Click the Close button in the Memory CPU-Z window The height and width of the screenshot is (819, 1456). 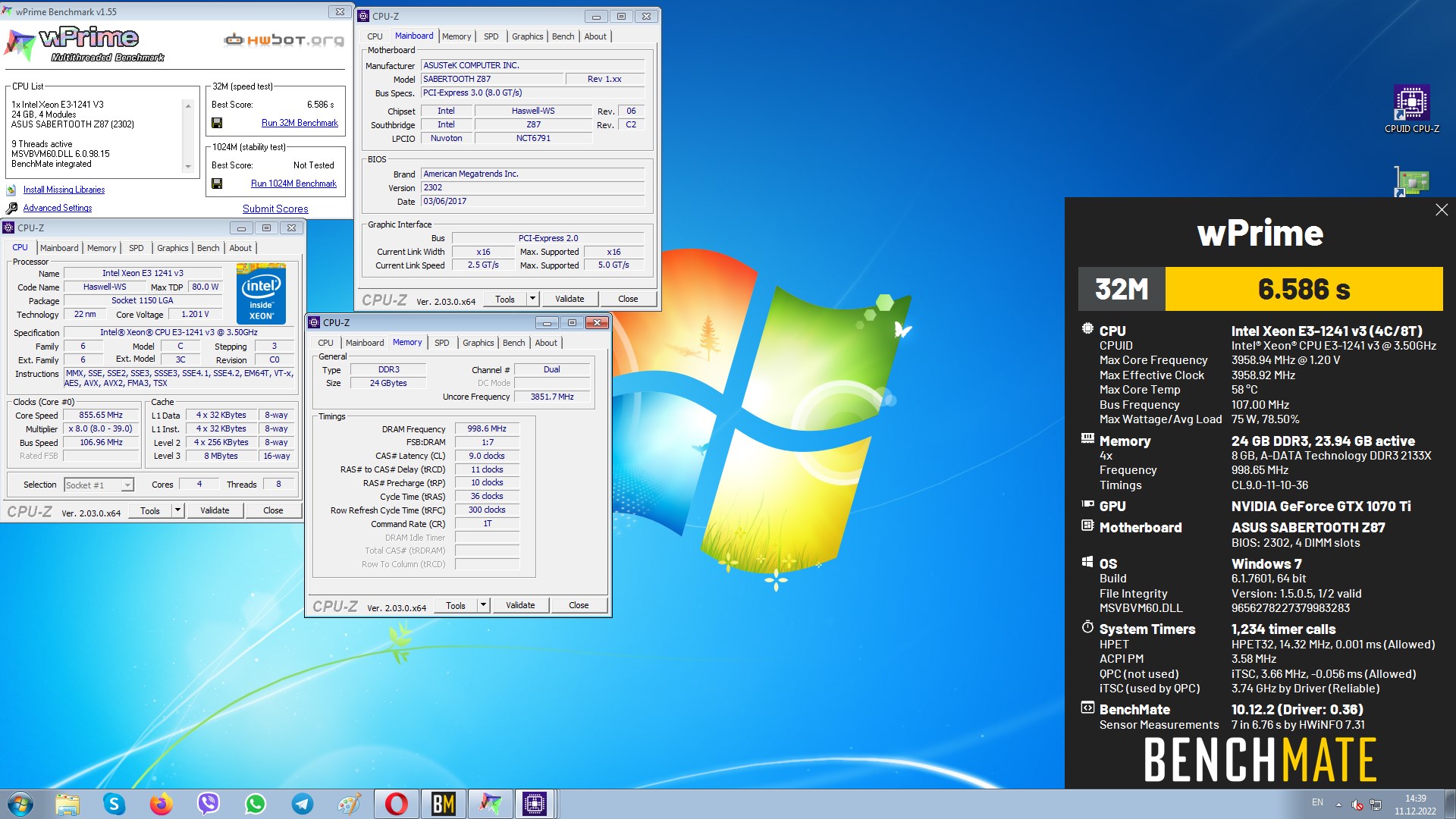click(579, 605)
